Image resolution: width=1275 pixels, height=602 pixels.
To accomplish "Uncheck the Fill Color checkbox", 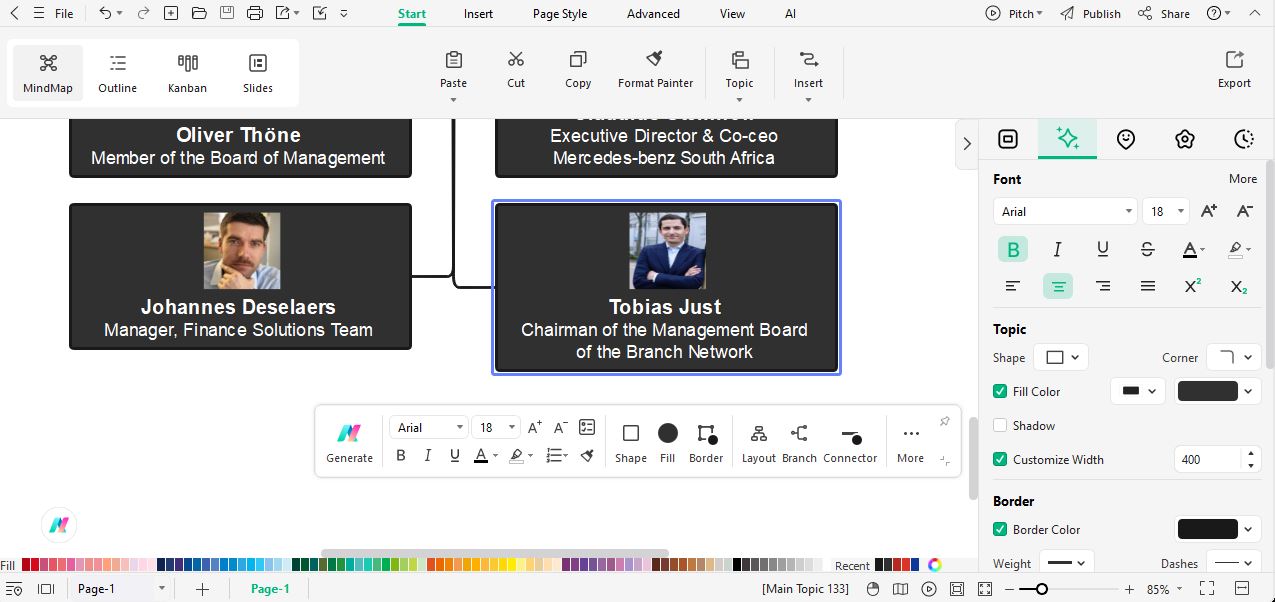I will click(1000, 391).
